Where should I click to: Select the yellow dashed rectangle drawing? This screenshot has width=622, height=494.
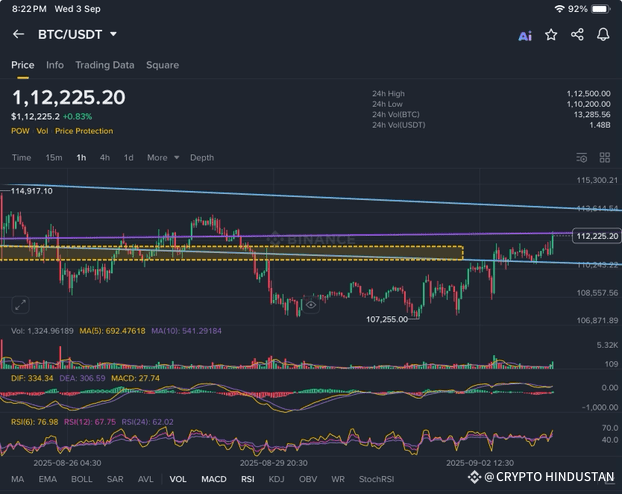click(232, 253)
